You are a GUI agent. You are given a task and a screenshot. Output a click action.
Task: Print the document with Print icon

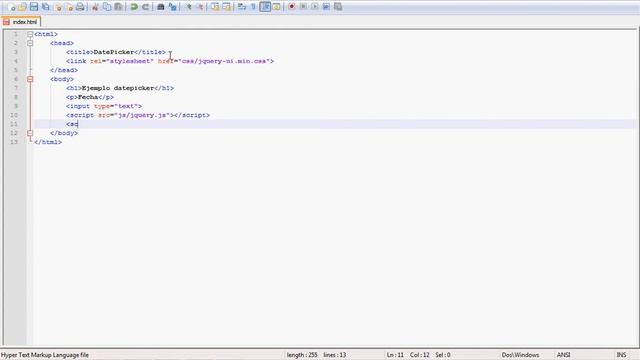(x=80, y=7)
